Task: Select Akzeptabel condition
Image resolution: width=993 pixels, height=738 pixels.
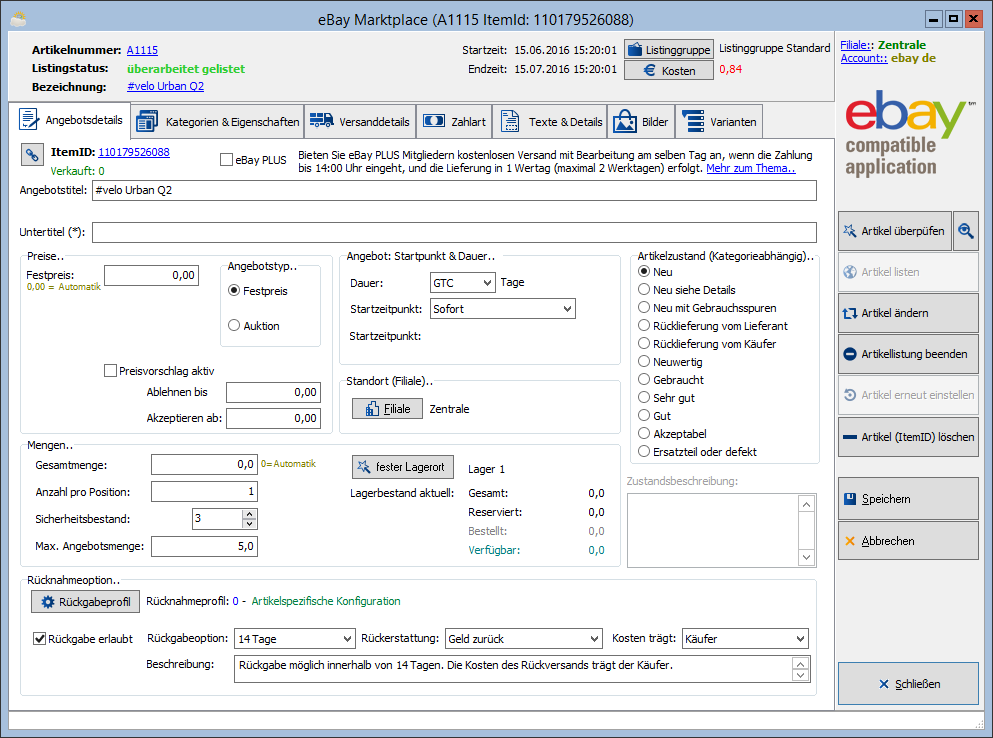Action: [644, 433]
